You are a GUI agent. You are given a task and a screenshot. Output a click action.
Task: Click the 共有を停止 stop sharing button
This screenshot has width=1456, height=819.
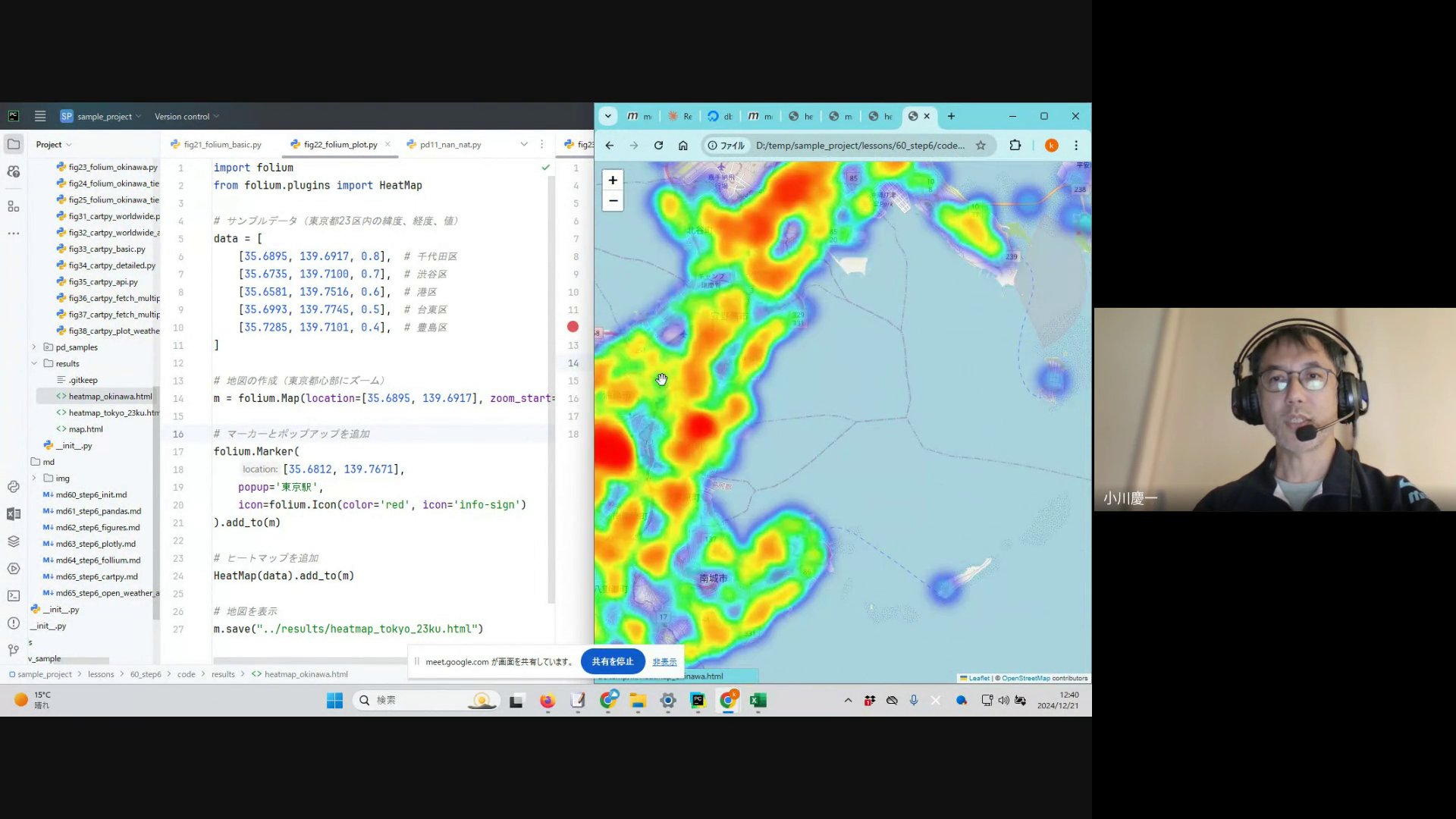point(612,661)
